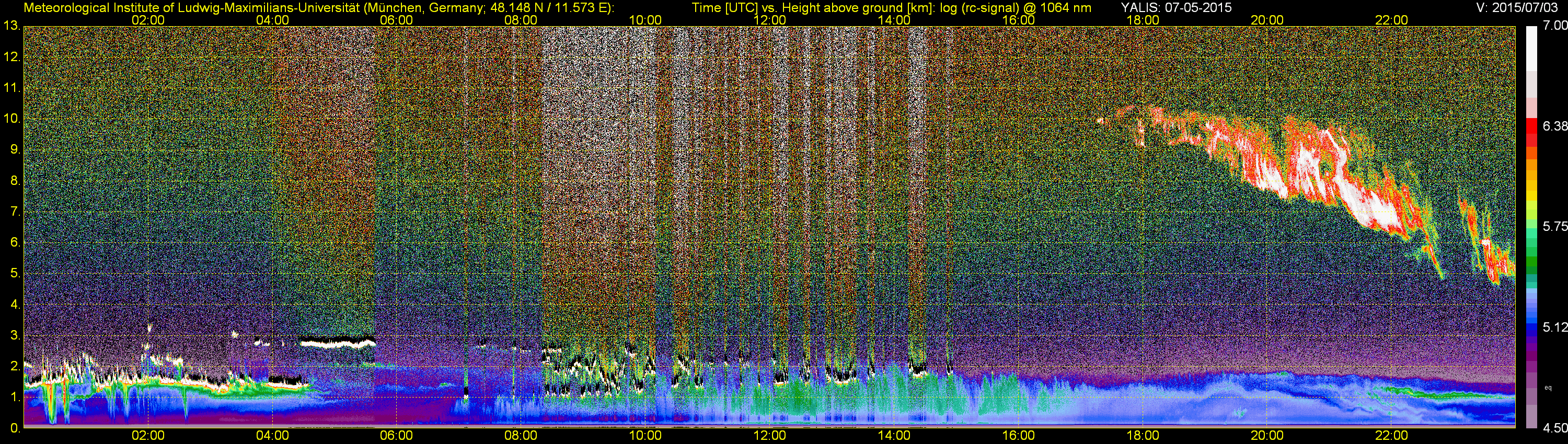Click the 'V: 2015/07/03' version label
Image resolution: width=1568 pixels, height=444 pixels.
click(x=1516, y=7)
